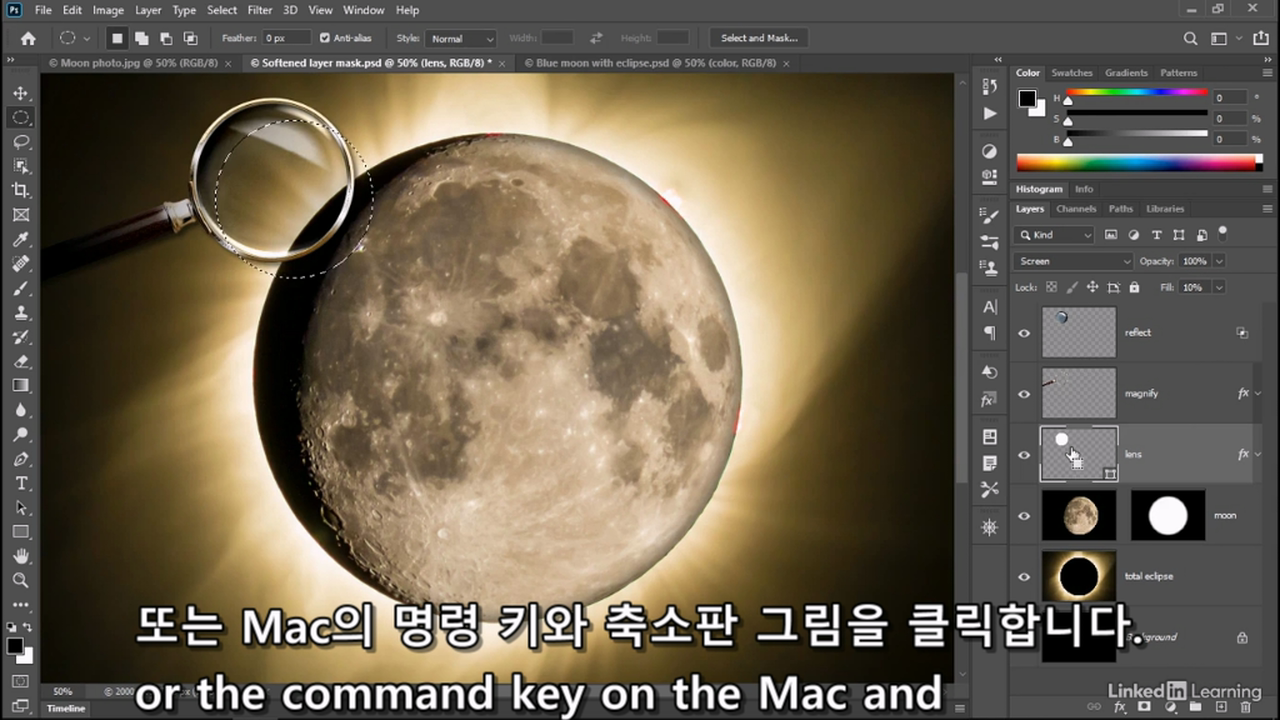
Task: Select the Clone Stamp tool
Action: pos(21,313)
